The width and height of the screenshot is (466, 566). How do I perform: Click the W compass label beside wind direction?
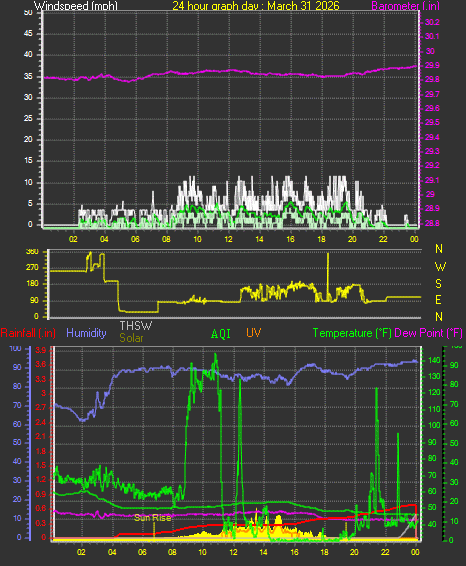coord(440,267)
